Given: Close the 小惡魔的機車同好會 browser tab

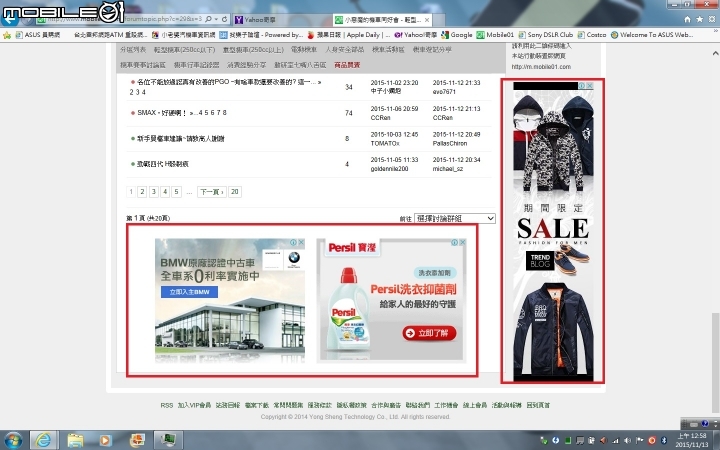Looking at the screenshot, I should [427, 20].
